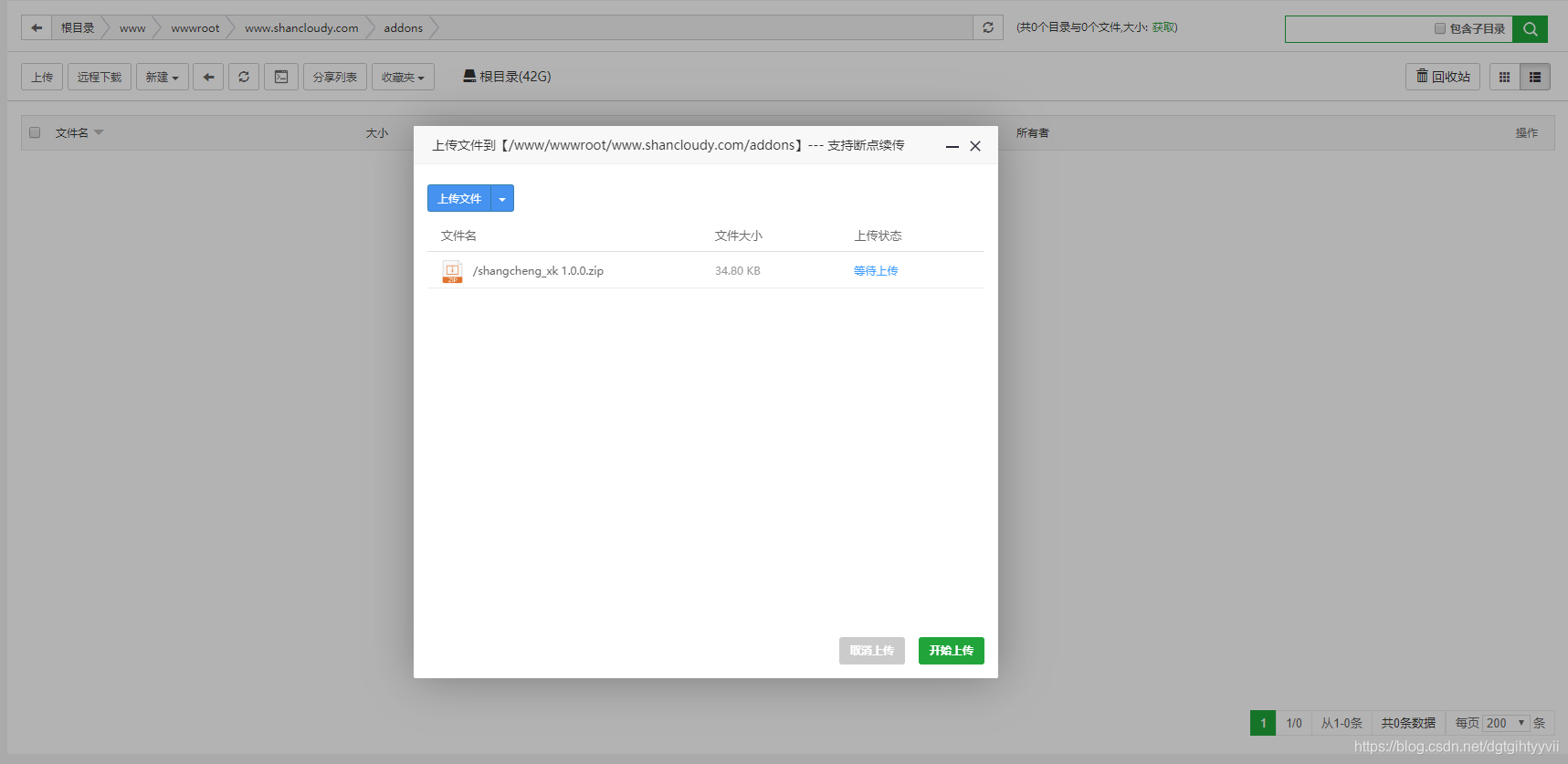The image size is (1568, 764).
Task: Open the terminal icon in the toolbar
Action: point(281,77)
